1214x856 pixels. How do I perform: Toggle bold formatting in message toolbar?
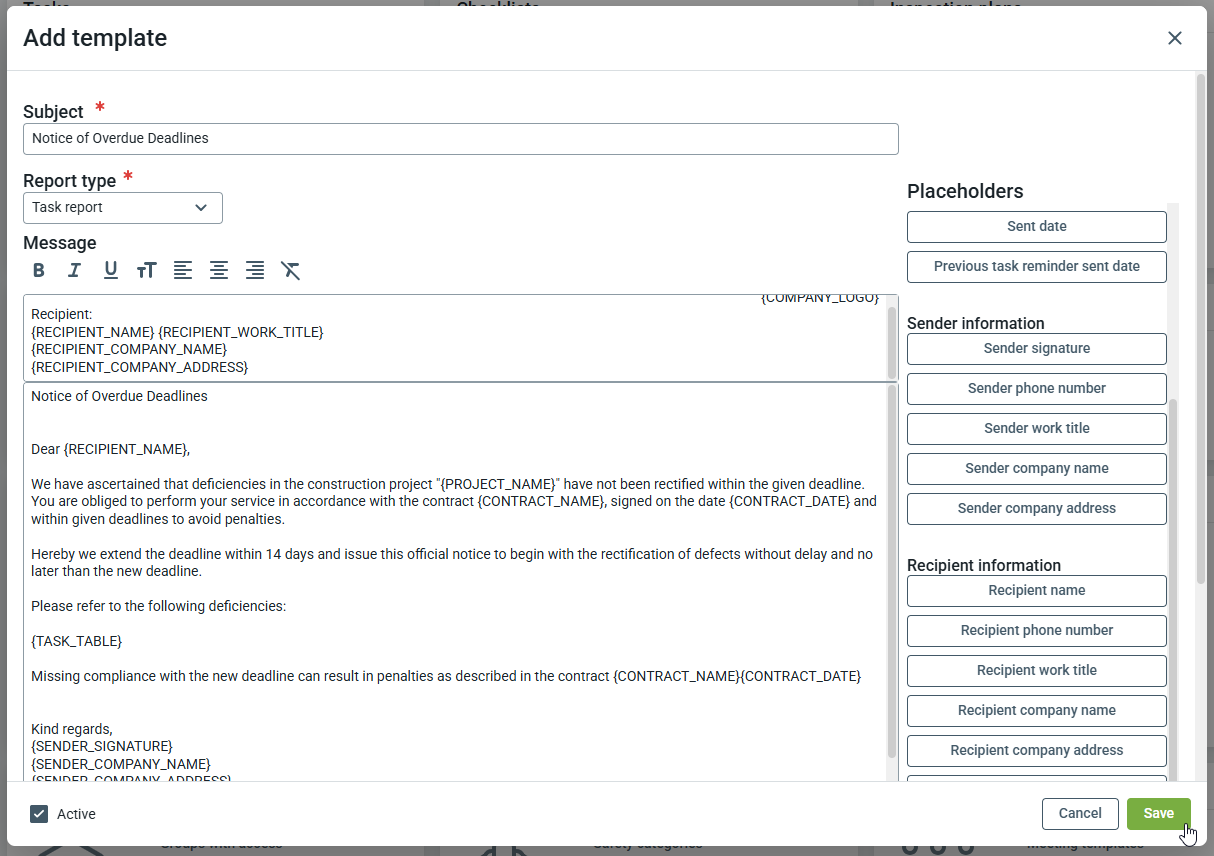[39, 270]
